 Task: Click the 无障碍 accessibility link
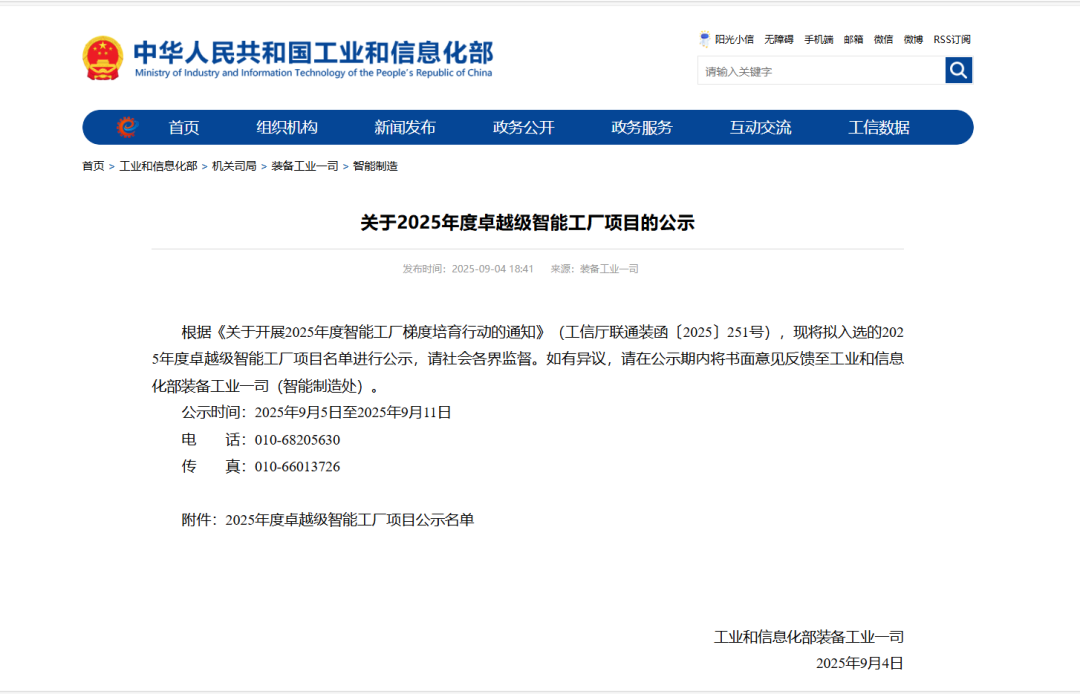(x=778, y=40)
